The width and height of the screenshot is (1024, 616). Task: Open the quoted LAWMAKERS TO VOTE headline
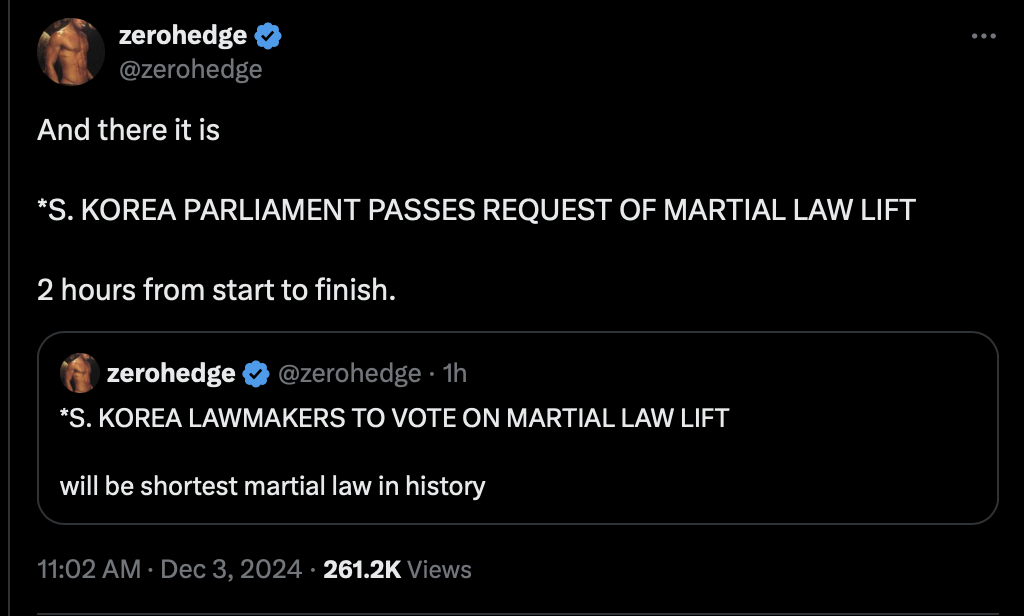pyautogui.click(x=394, y=416)
